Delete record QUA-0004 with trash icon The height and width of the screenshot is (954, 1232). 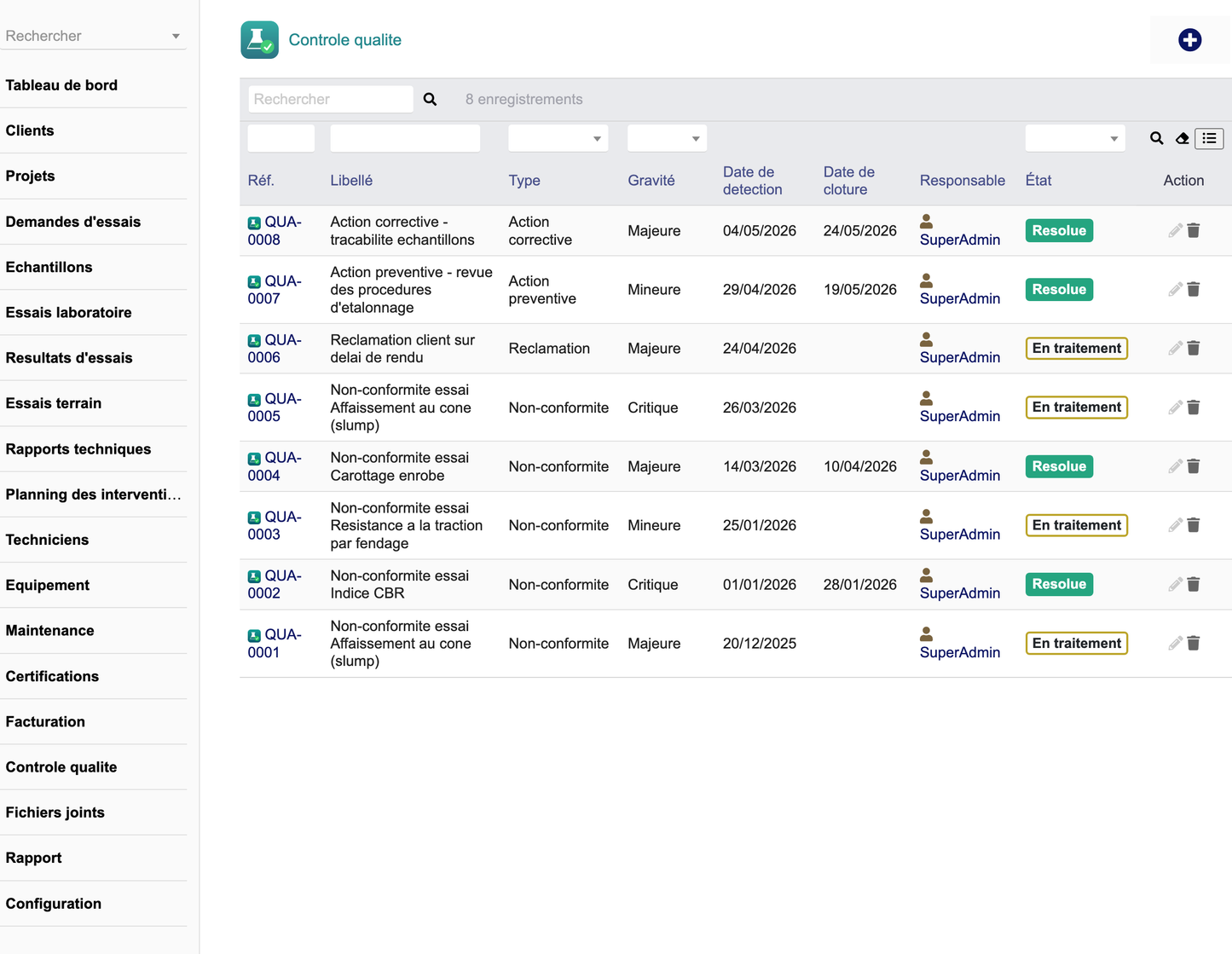(1194, 466)
